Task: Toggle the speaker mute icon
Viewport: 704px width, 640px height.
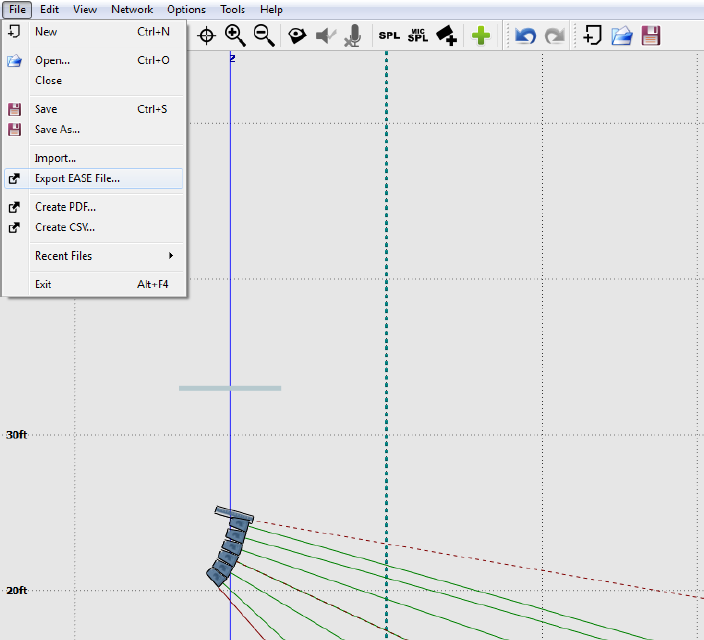Action: pyautogui.click(x=325, y=36)
